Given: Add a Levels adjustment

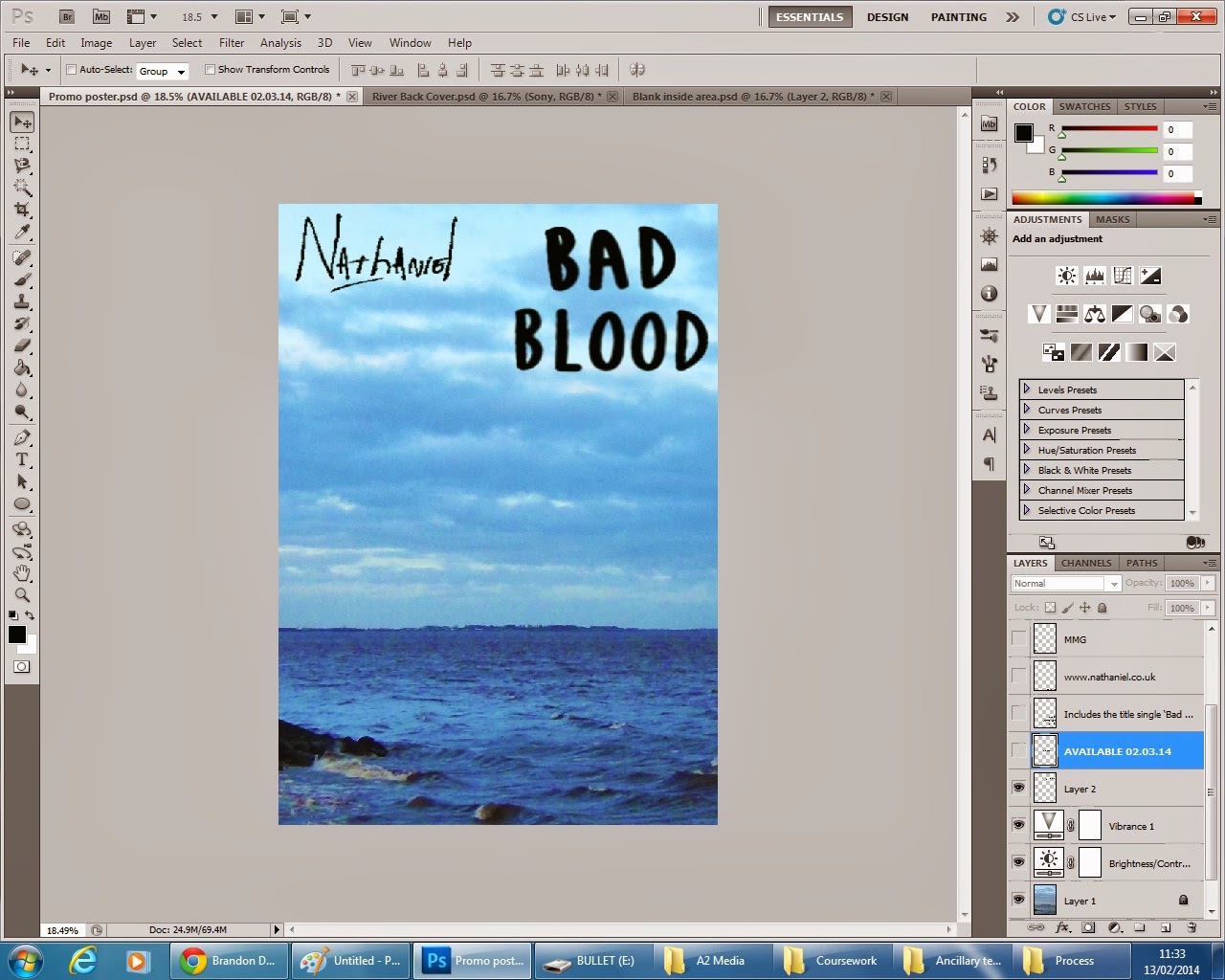Looking at the screenshot, I should pyautogui.click(x=1095, y=277).
